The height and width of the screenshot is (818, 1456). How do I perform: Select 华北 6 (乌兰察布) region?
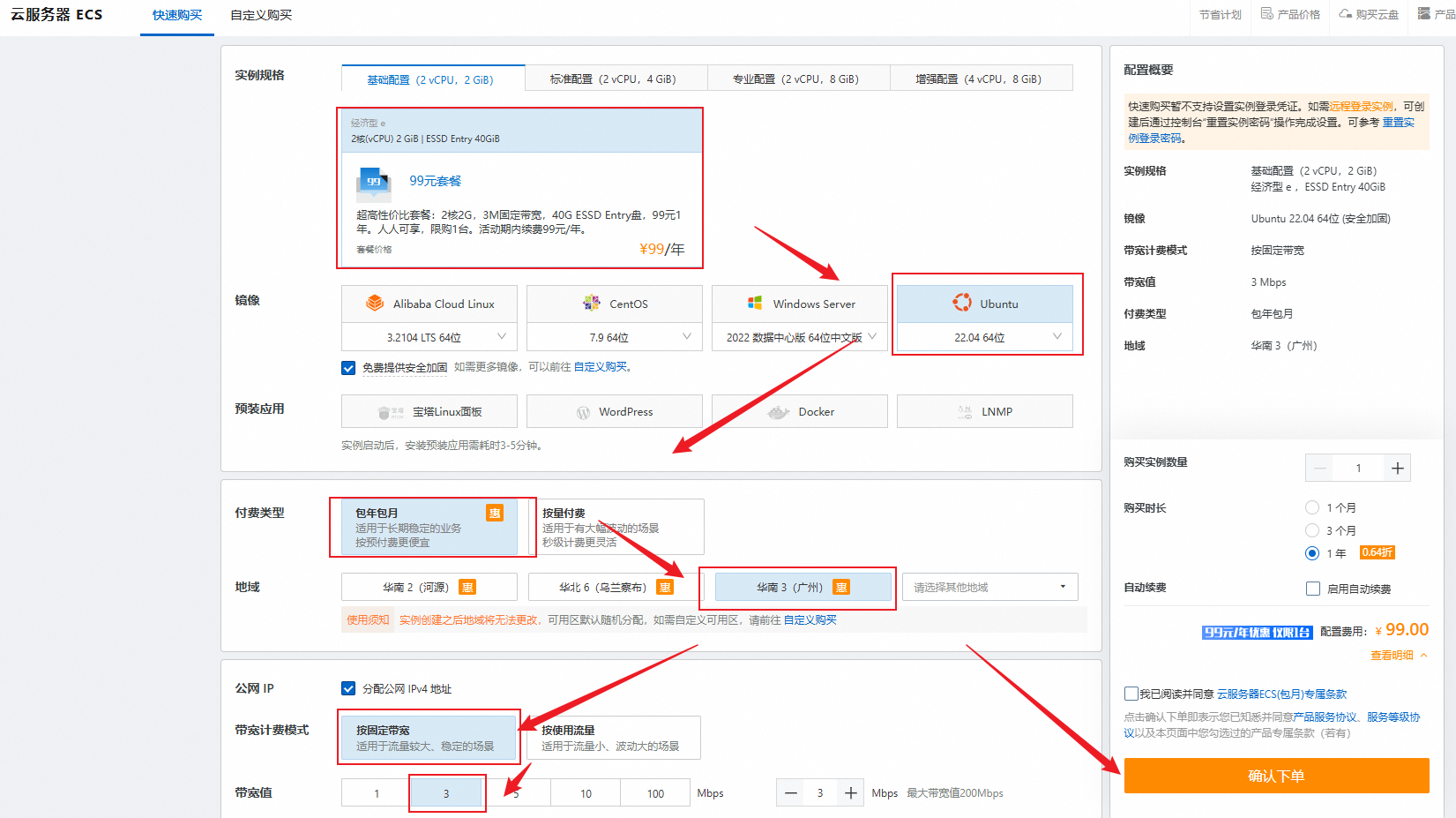coord(616,587)
